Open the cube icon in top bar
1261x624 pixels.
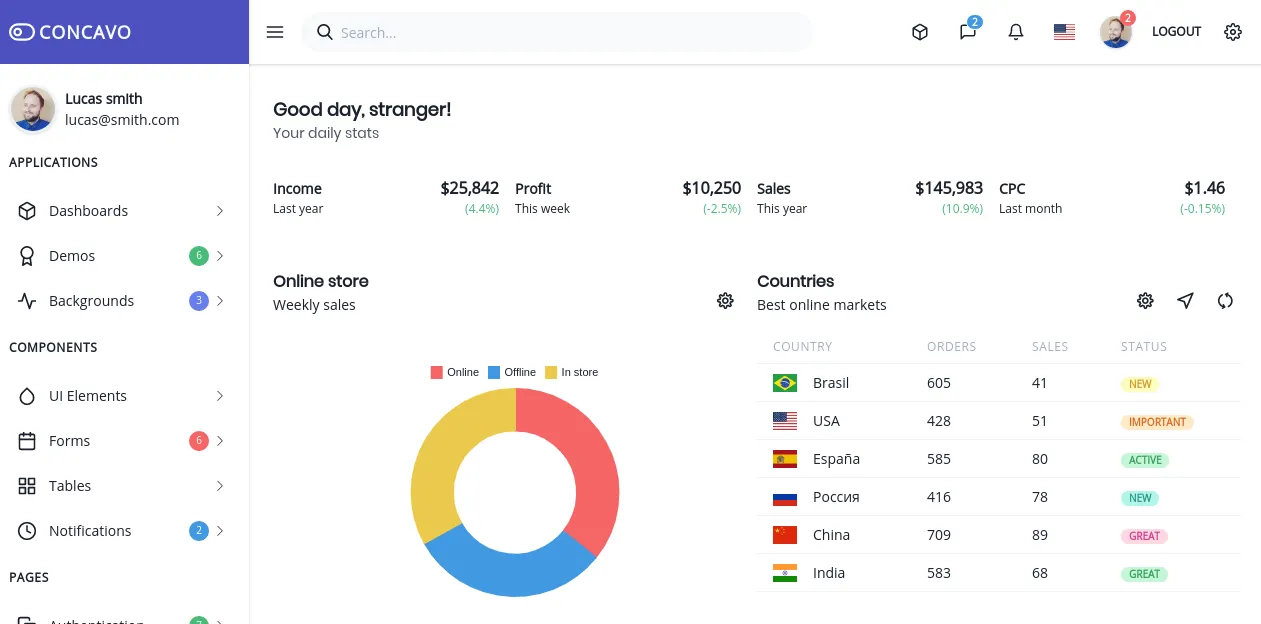click(x=920, y=32)
